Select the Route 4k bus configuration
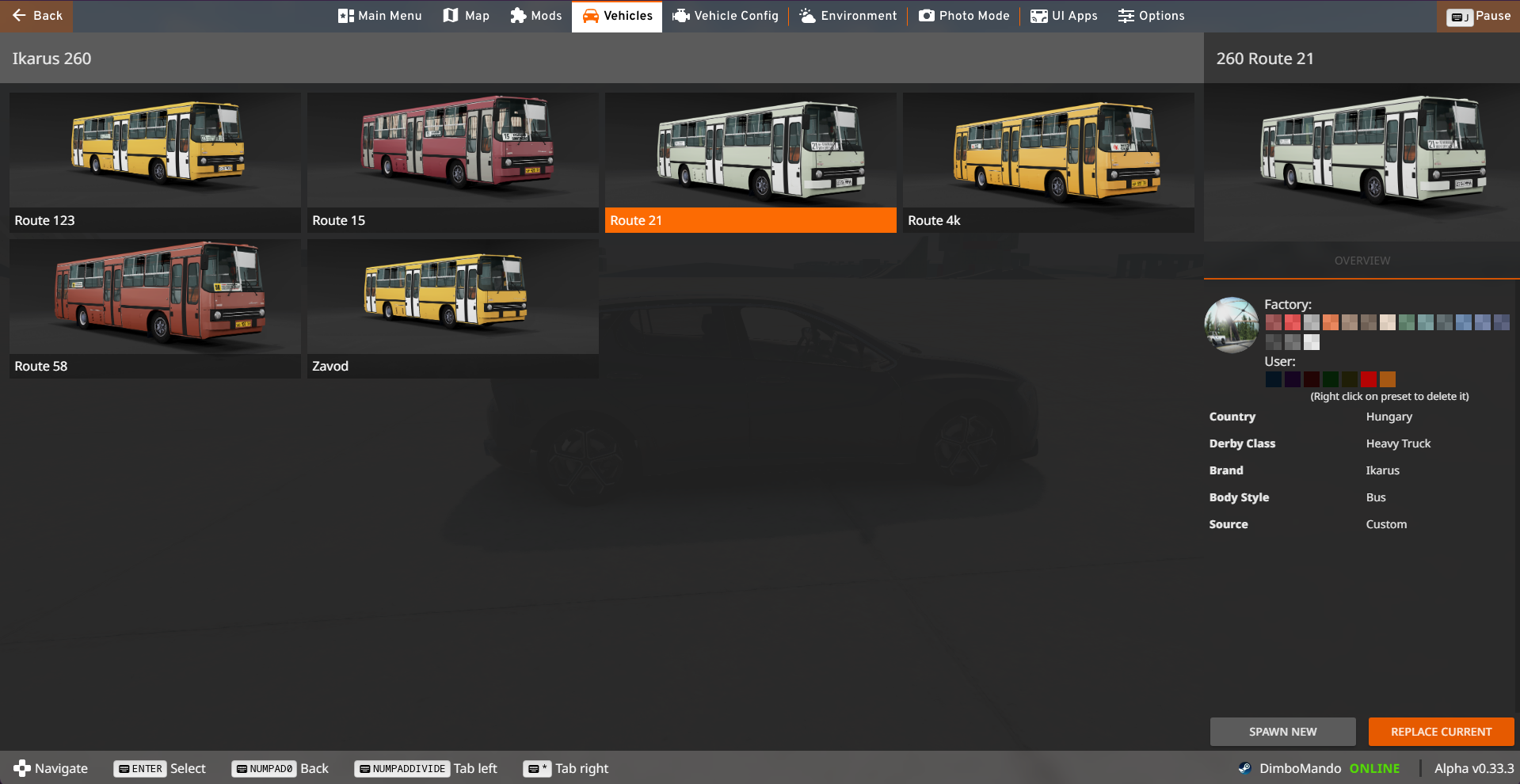Image resolution: width=1520 pixels, height=784 pixels. coord(1049,162)
